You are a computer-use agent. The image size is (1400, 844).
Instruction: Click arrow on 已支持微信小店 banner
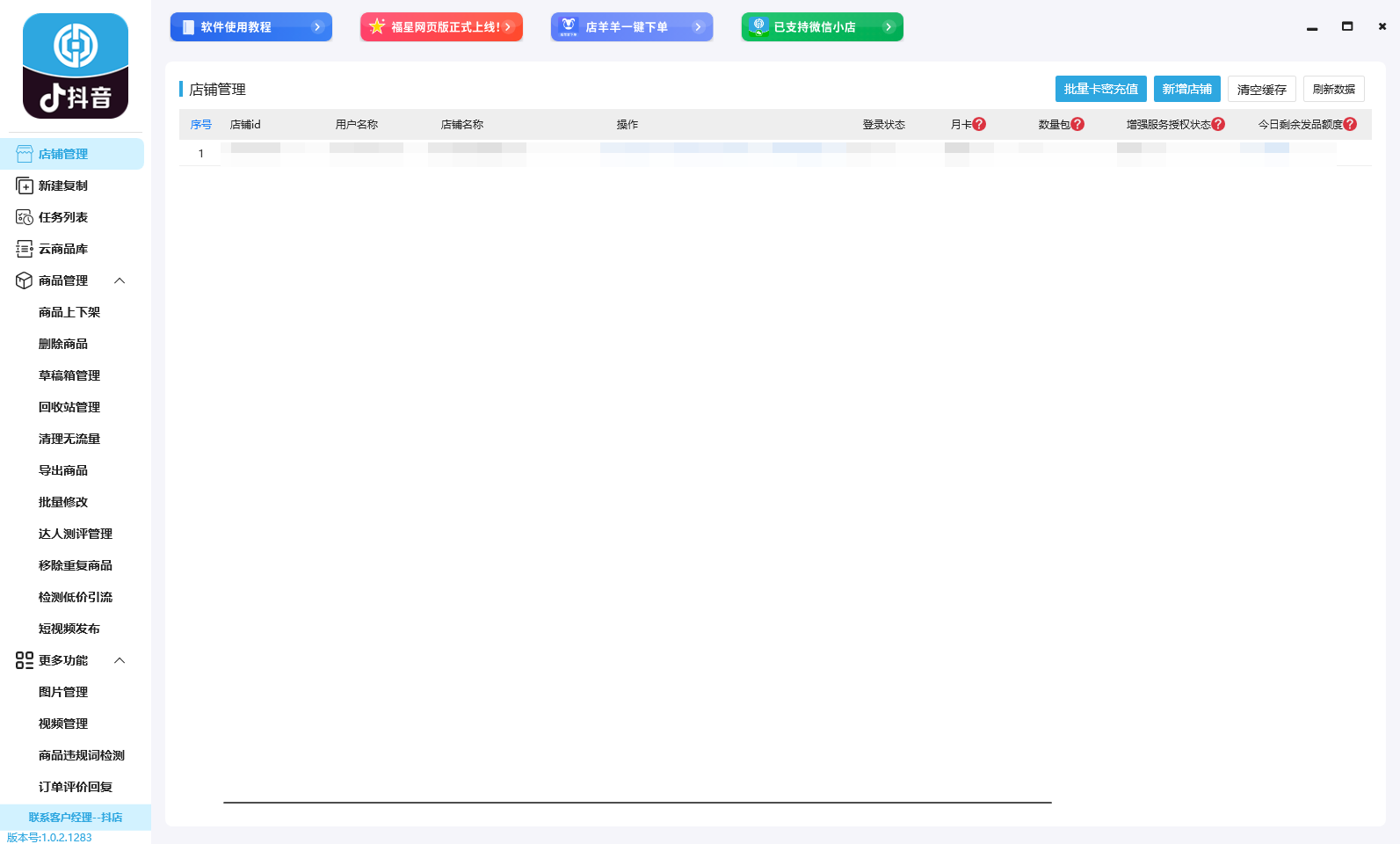click(x=889, y=27)
